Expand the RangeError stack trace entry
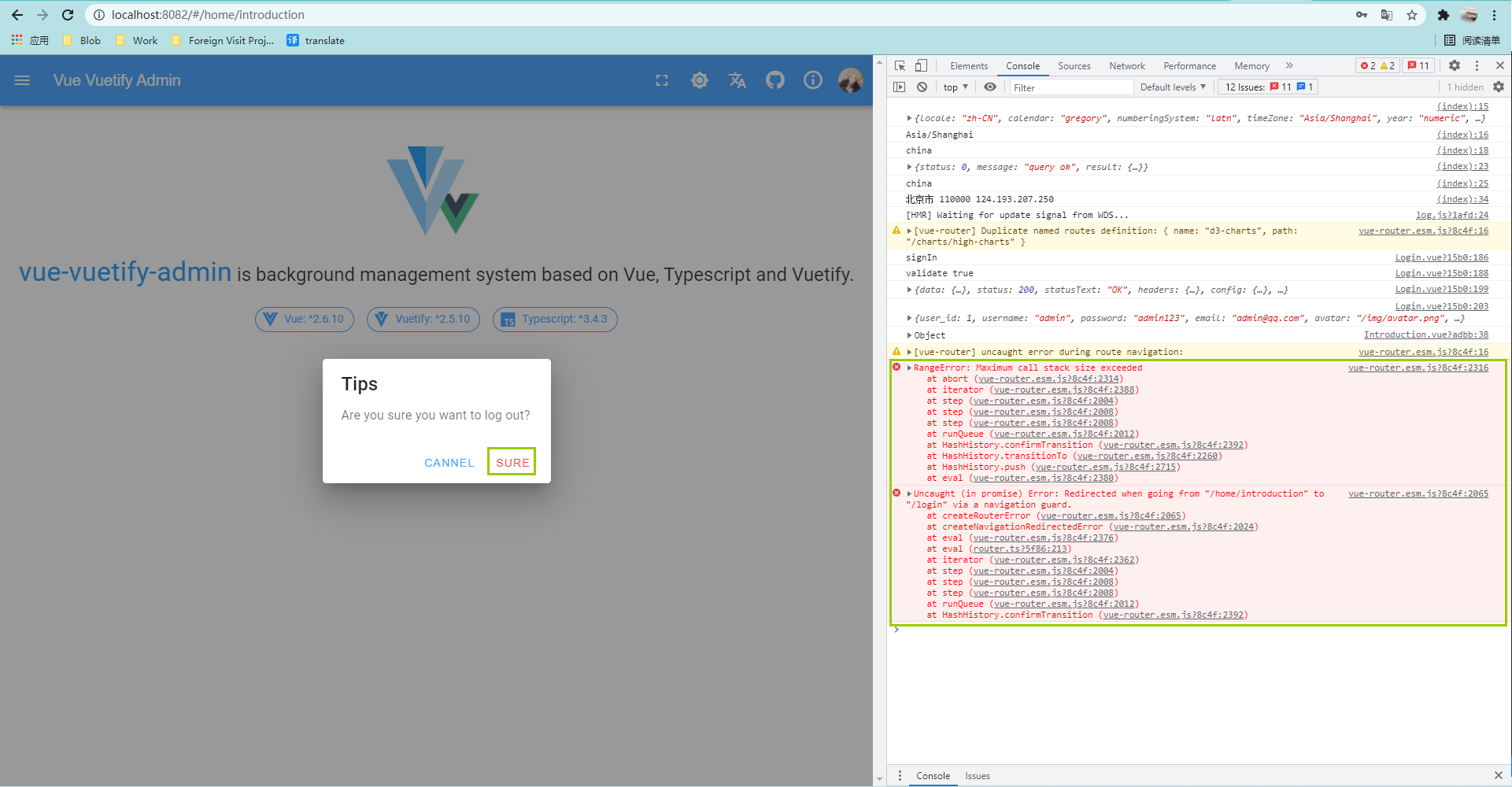This screenshot has width=1512, height=787. [909, 368]
